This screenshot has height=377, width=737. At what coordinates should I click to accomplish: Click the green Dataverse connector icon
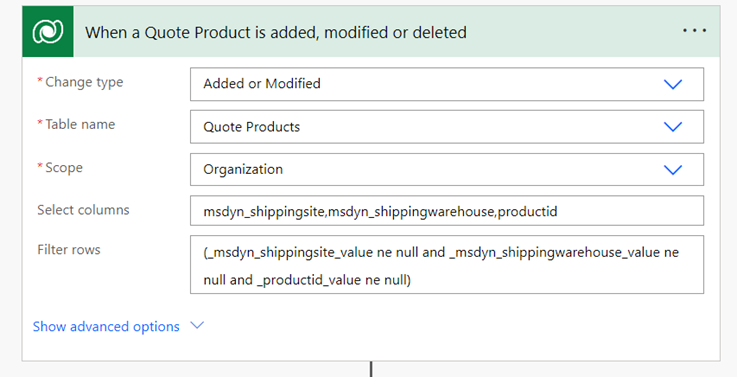point(47,31)
